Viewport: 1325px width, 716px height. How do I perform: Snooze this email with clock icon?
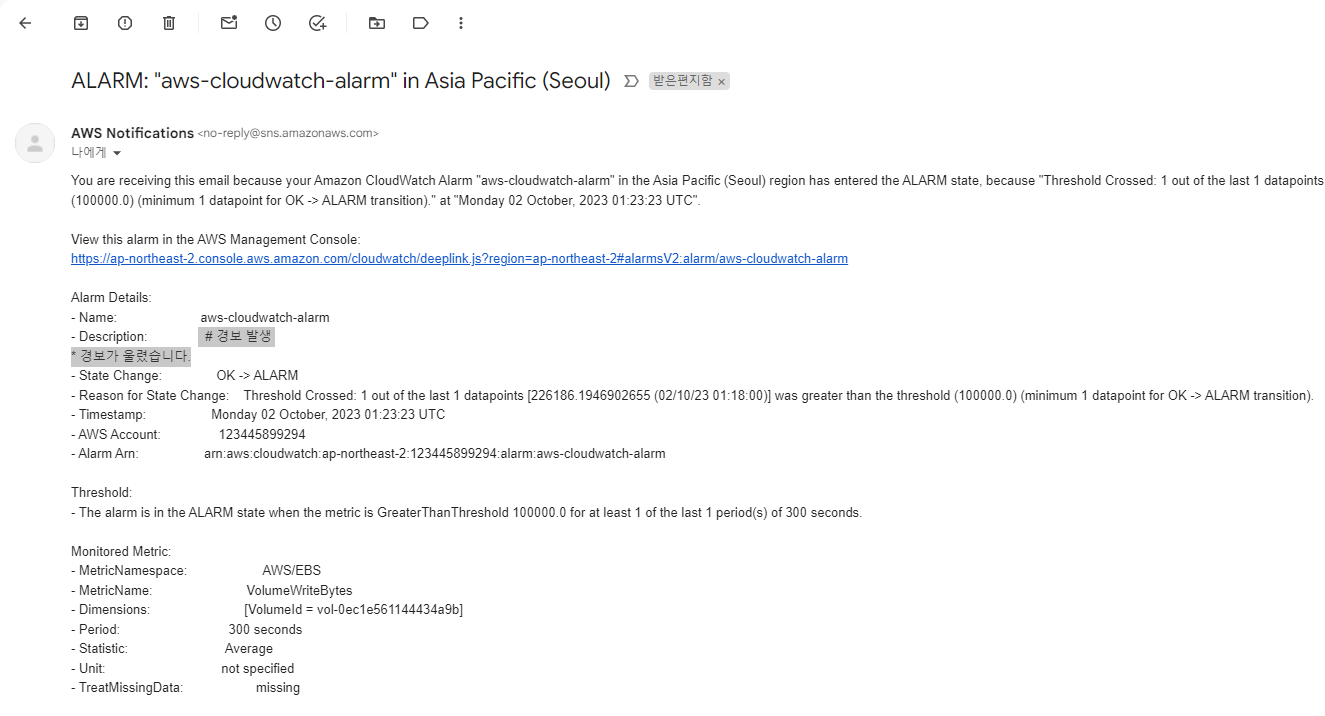click(x=273, y=23)
